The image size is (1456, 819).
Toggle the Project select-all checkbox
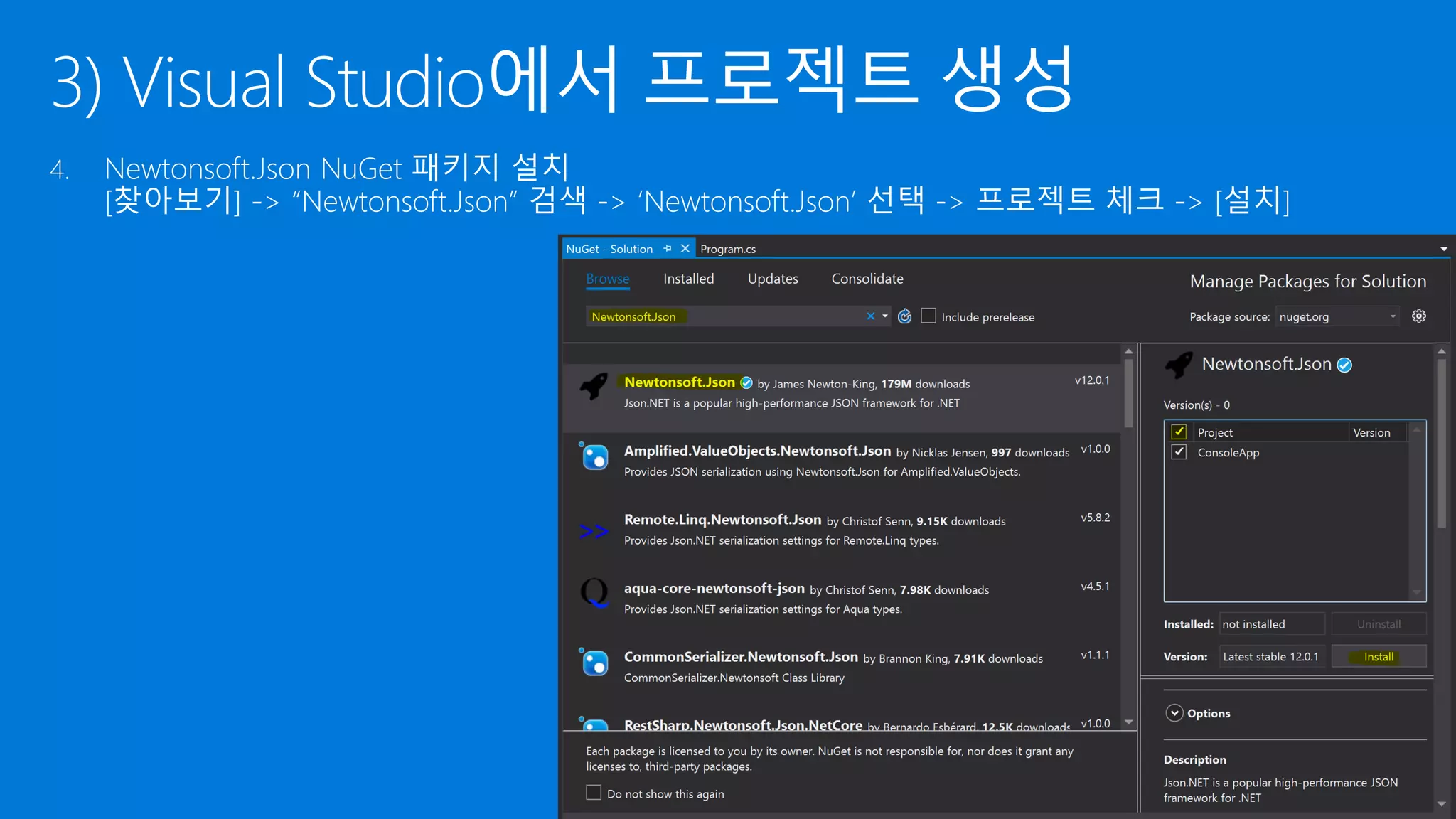pos(1179,432)
